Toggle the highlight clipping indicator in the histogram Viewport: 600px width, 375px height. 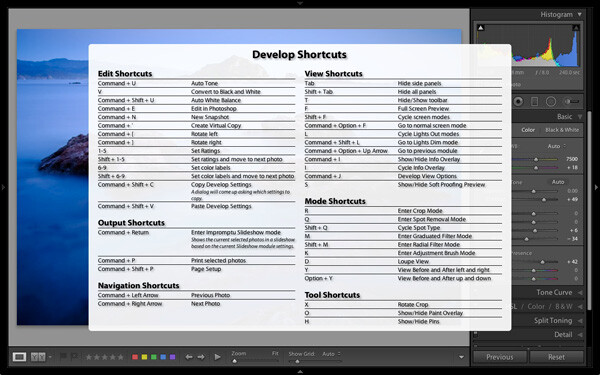click(576, 28)
